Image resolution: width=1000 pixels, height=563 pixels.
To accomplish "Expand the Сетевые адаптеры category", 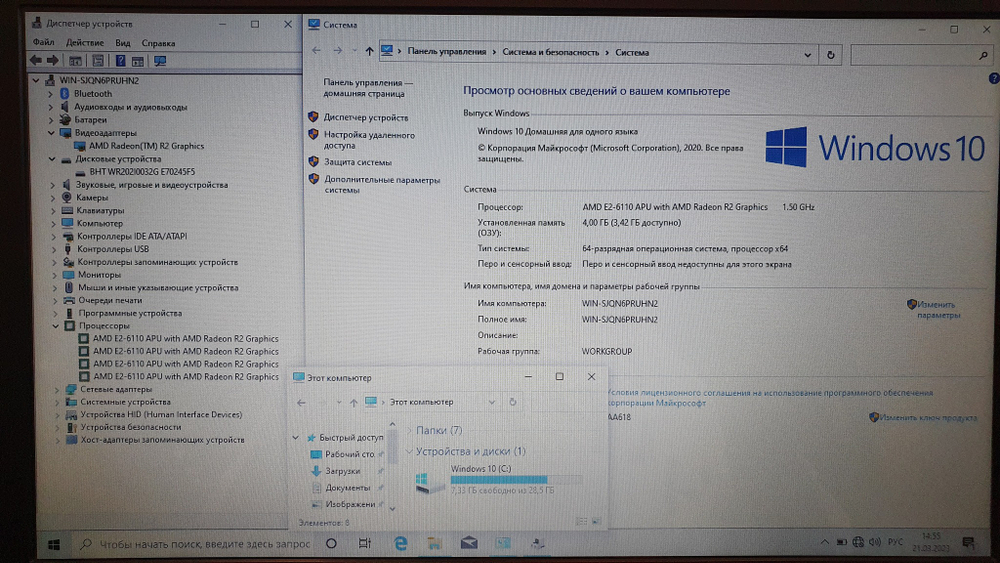I will click(56, 389).
